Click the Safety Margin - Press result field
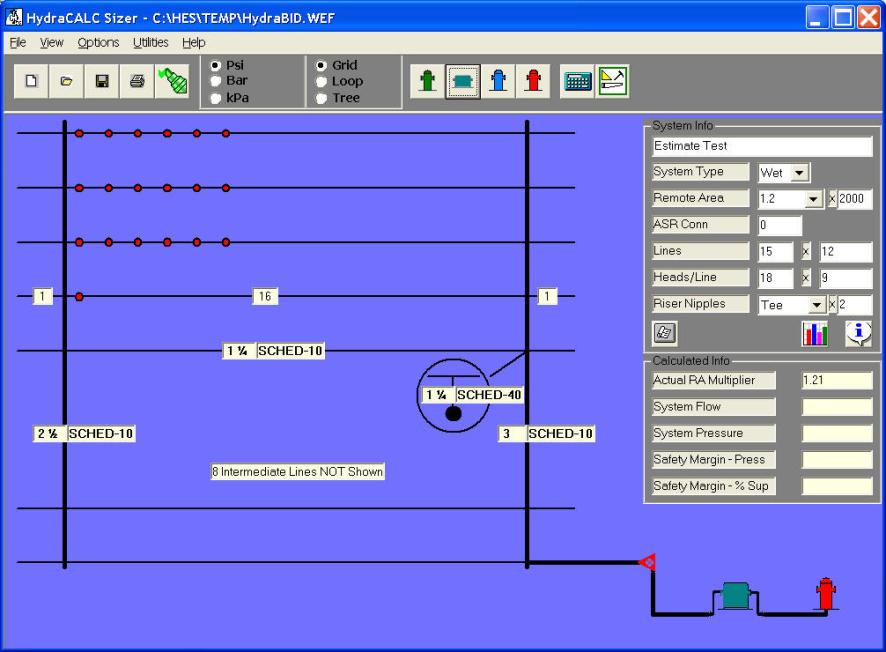This screenshot has width=886, height=652. [x=837, y=460]
